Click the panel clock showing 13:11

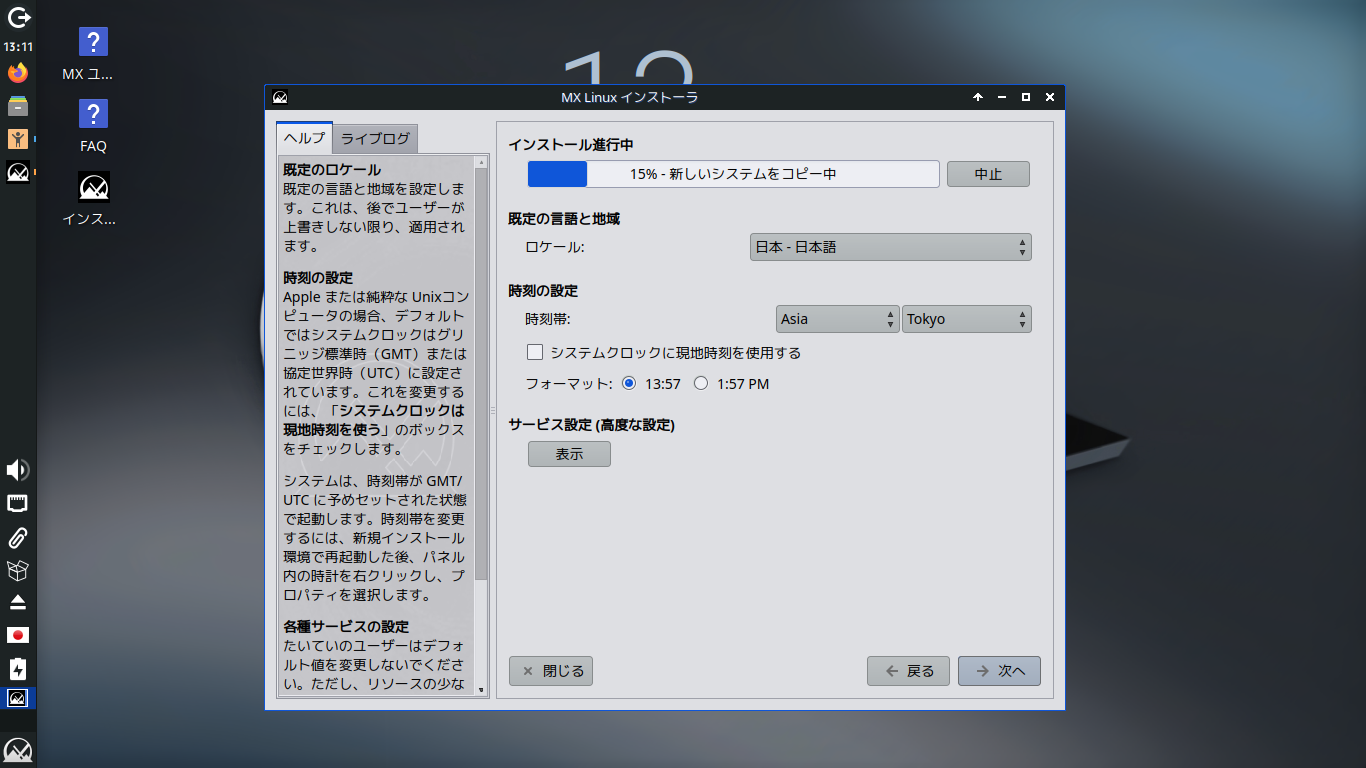pyautogui.click(x=18, y=47)
